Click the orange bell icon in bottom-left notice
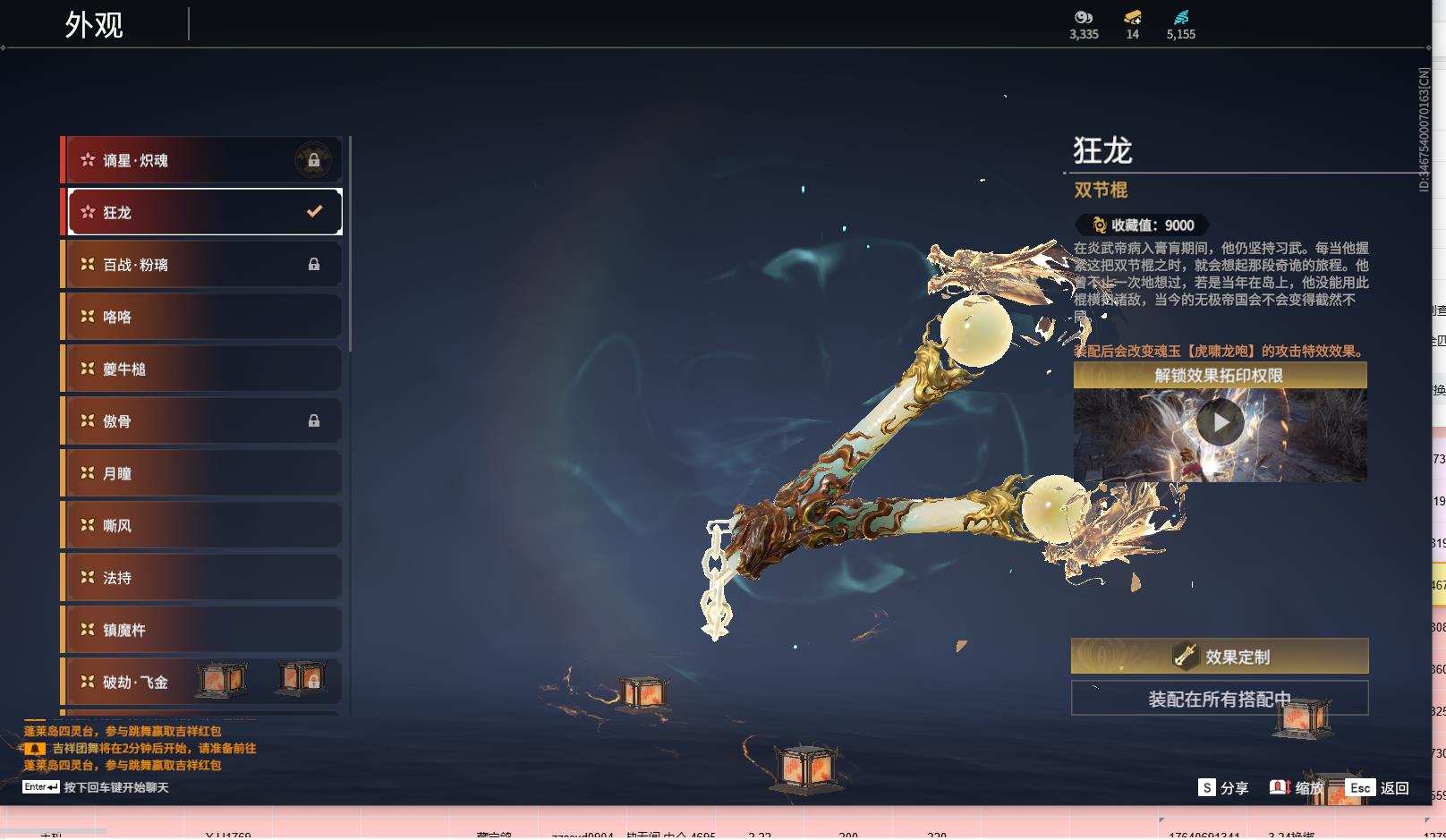 tap(34, 749)
